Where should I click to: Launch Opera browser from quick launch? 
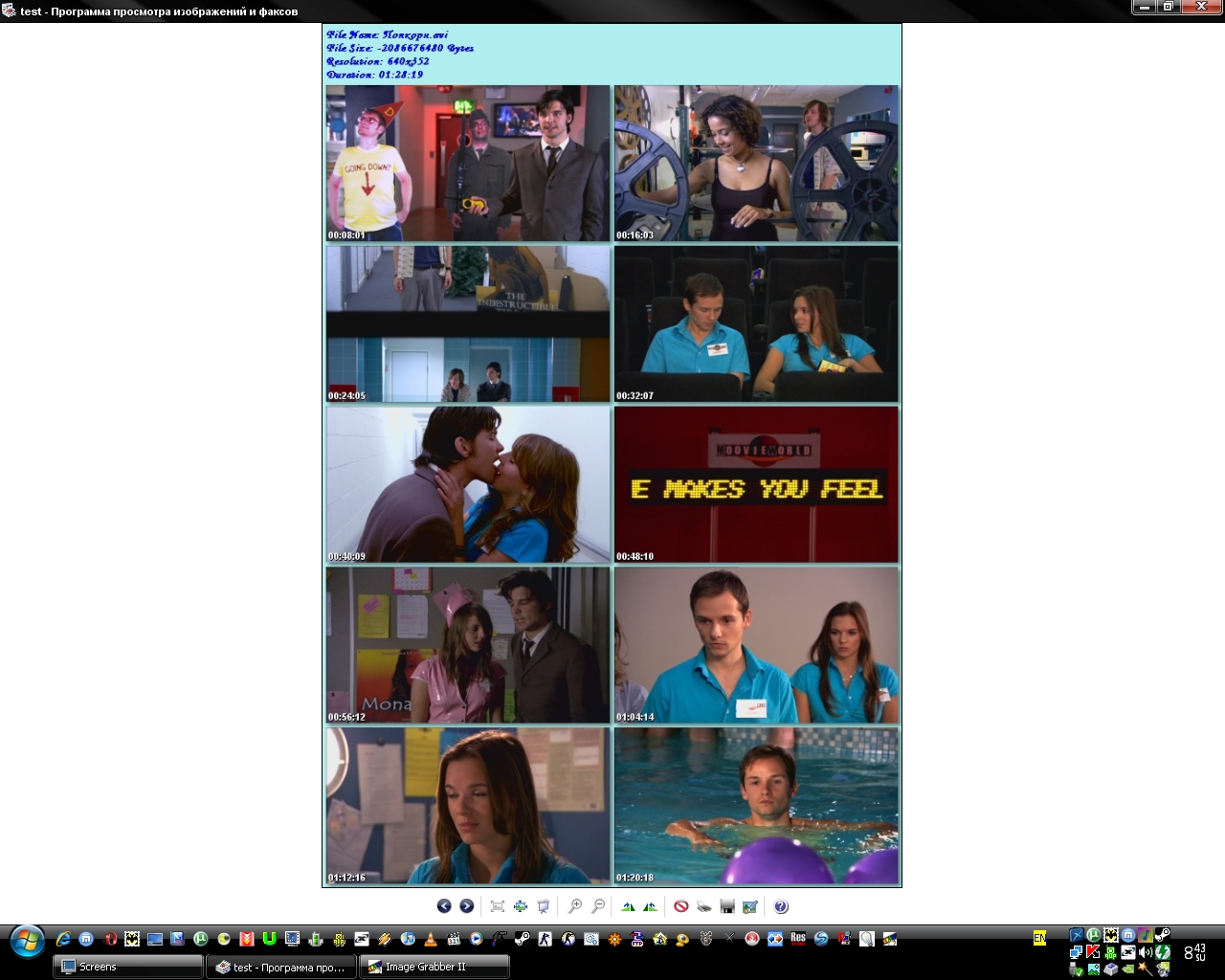(x=109, y=939)
